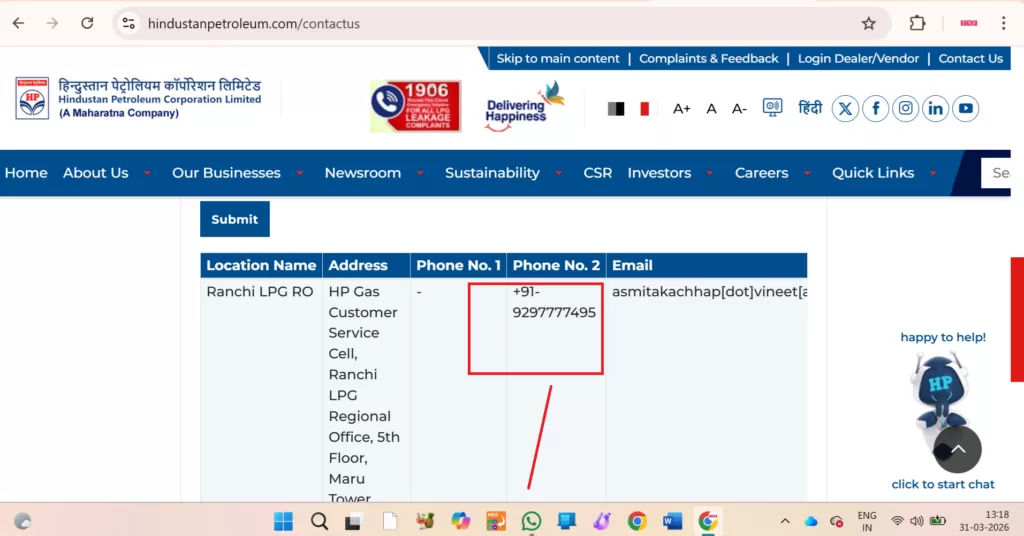The height and width of the screenshot is (536, 1024).
Task: Open the Instagram social icon
Action: pos(905,108)
